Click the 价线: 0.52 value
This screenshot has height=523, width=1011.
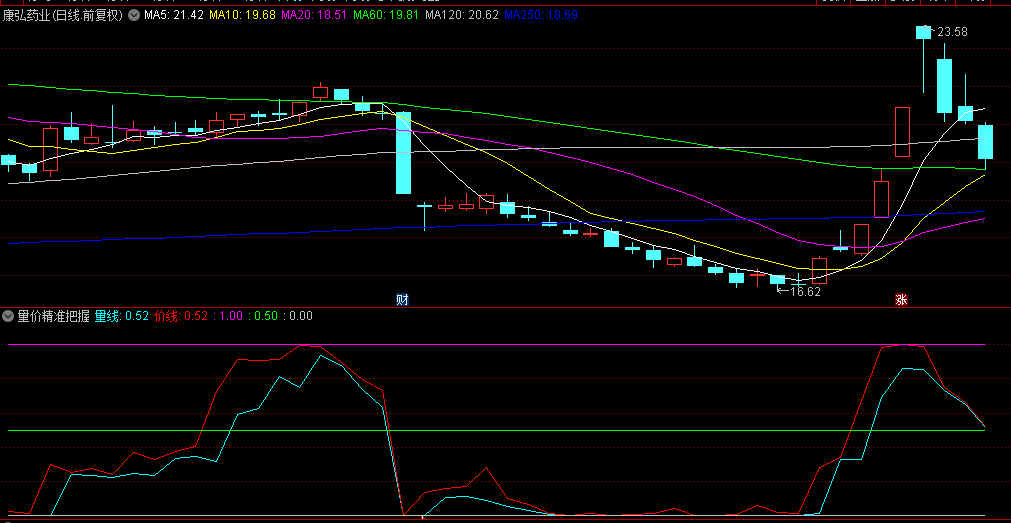(181, 316)
